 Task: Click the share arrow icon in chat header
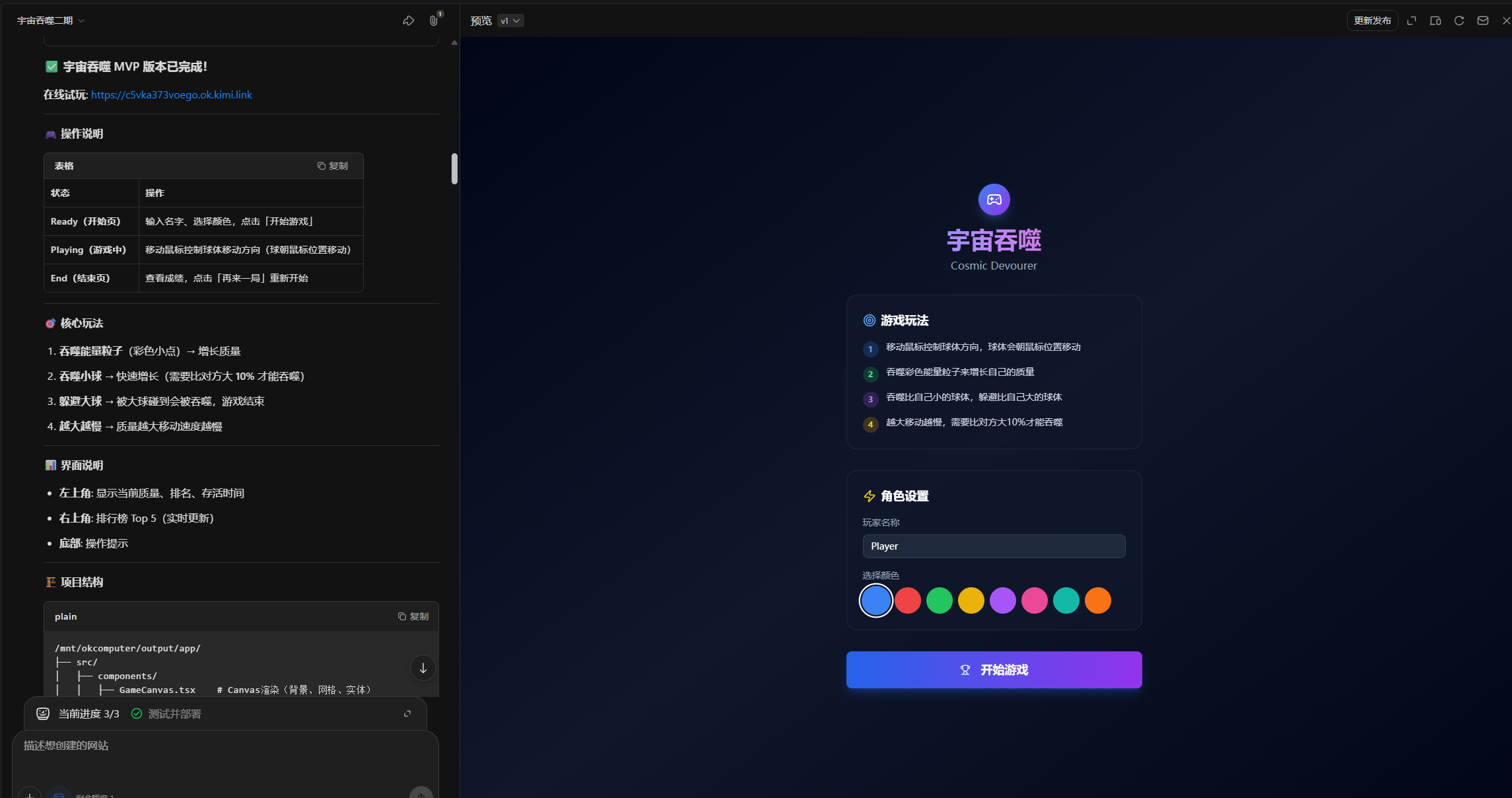pos(408,20)
